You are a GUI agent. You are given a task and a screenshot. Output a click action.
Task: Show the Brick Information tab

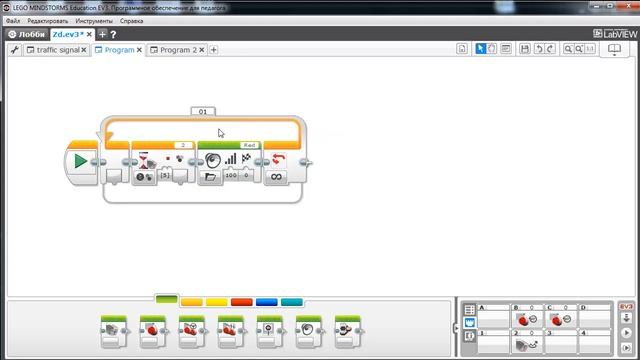[469, 310]
